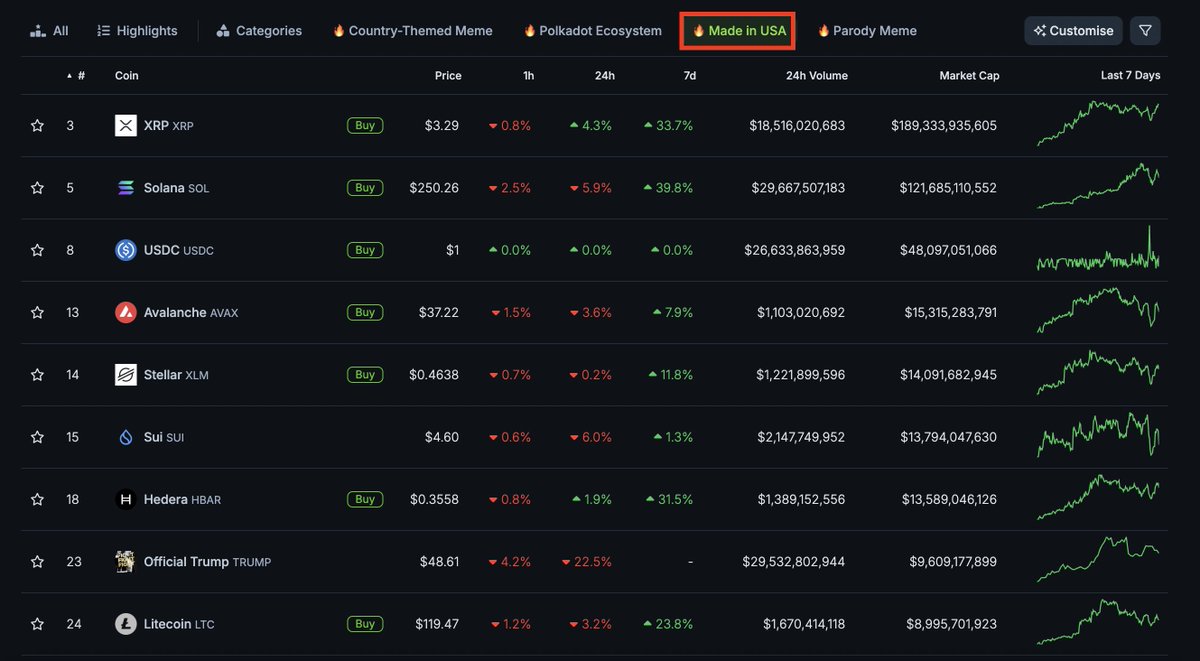Toggle the Stellar favorite star
This screenshot has height=661, width=1200.
pyautogui.click(x=37, y=375)
